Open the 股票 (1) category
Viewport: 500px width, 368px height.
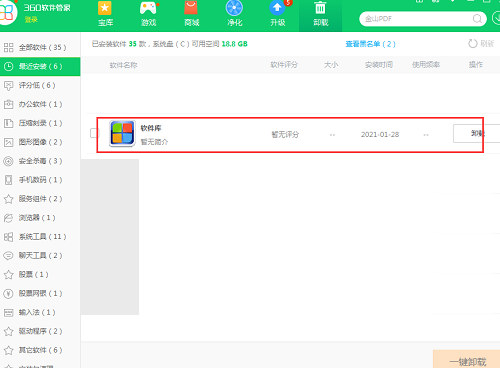(x=40, y=275)
